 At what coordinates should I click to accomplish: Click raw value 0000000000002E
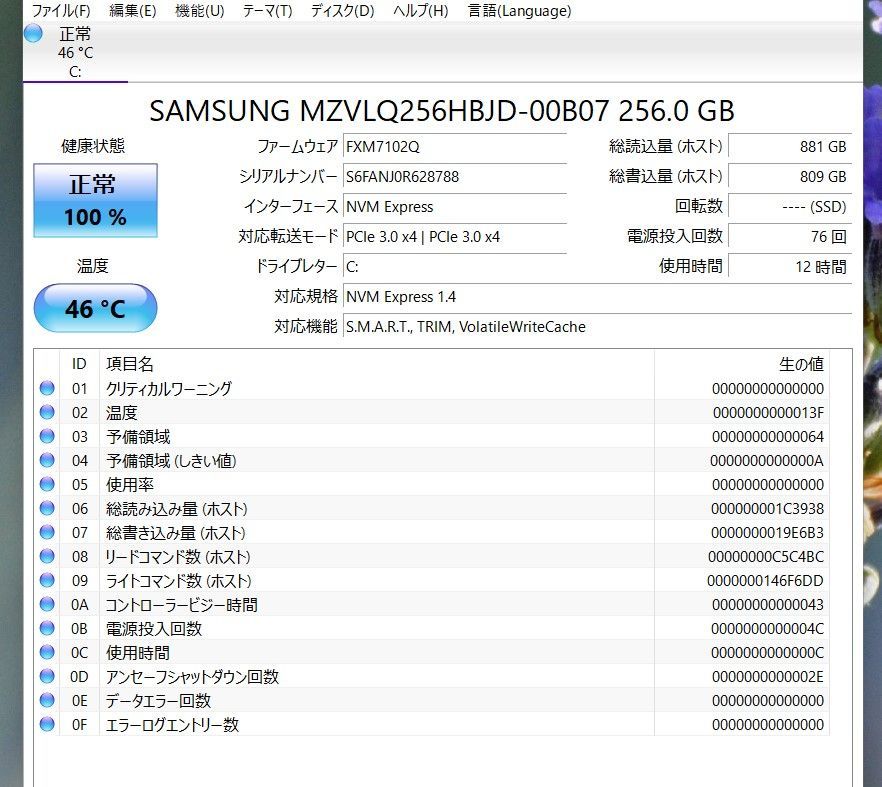coord(768,677)
